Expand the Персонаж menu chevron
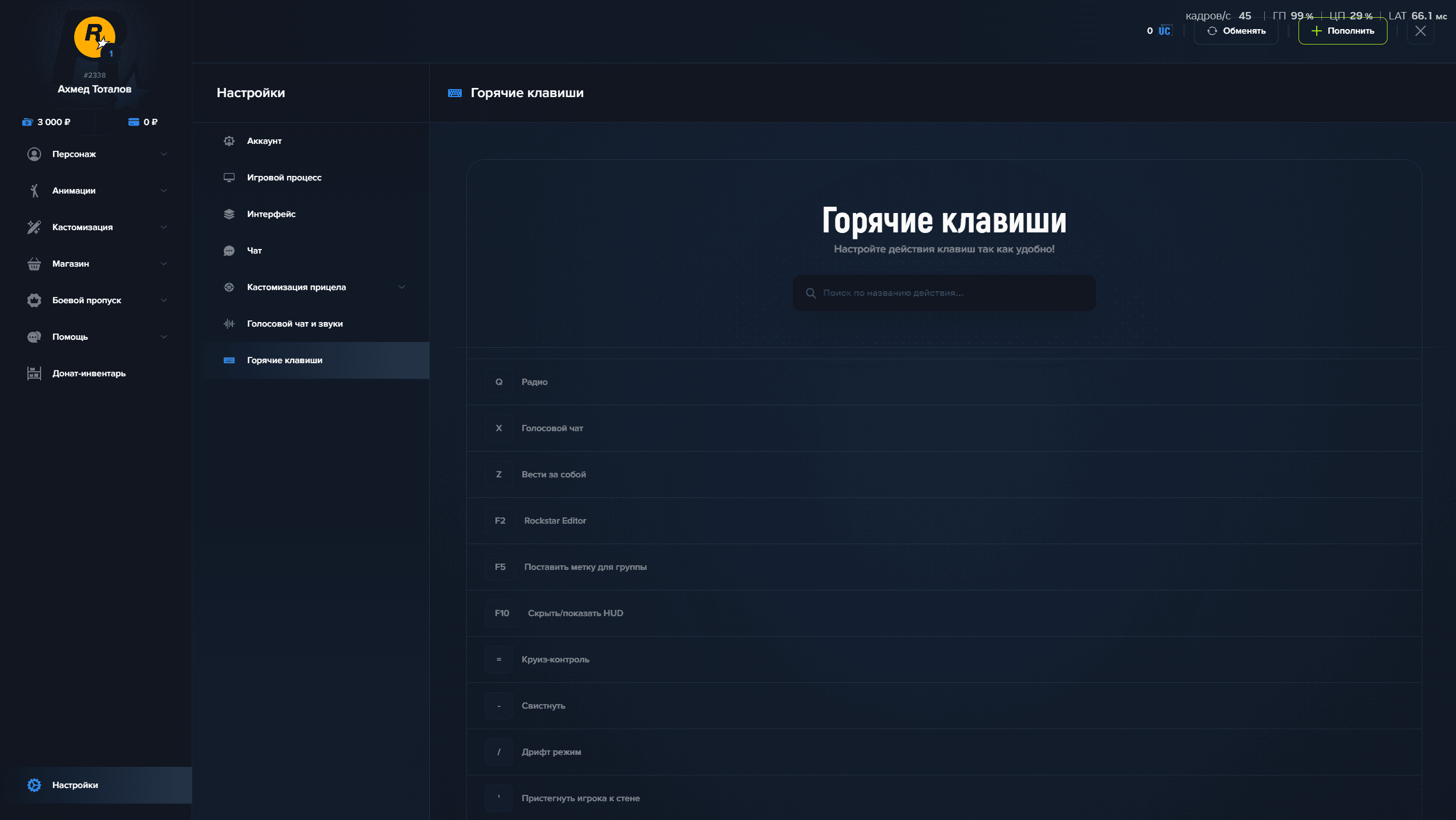The height and width of the screenshot is (820, 1456). pyautogui.click(x=164, y=154)
